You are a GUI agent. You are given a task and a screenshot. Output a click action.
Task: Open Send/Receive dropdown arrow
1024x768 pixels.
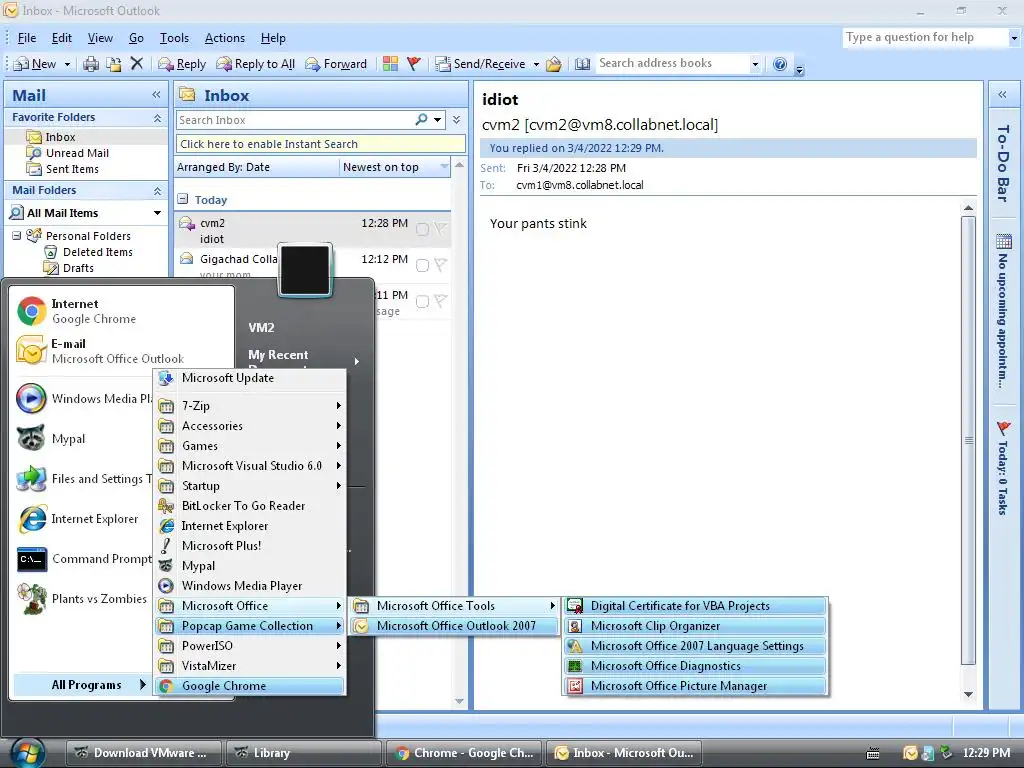(x=536, y=64)
